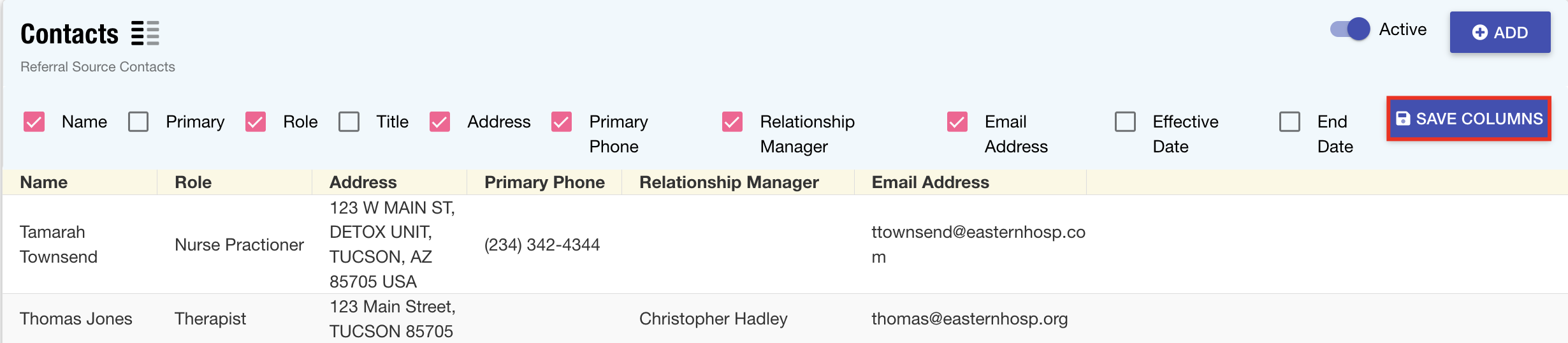
Task: Click the column list icon beside Contacts
Action: pos(145,33)
